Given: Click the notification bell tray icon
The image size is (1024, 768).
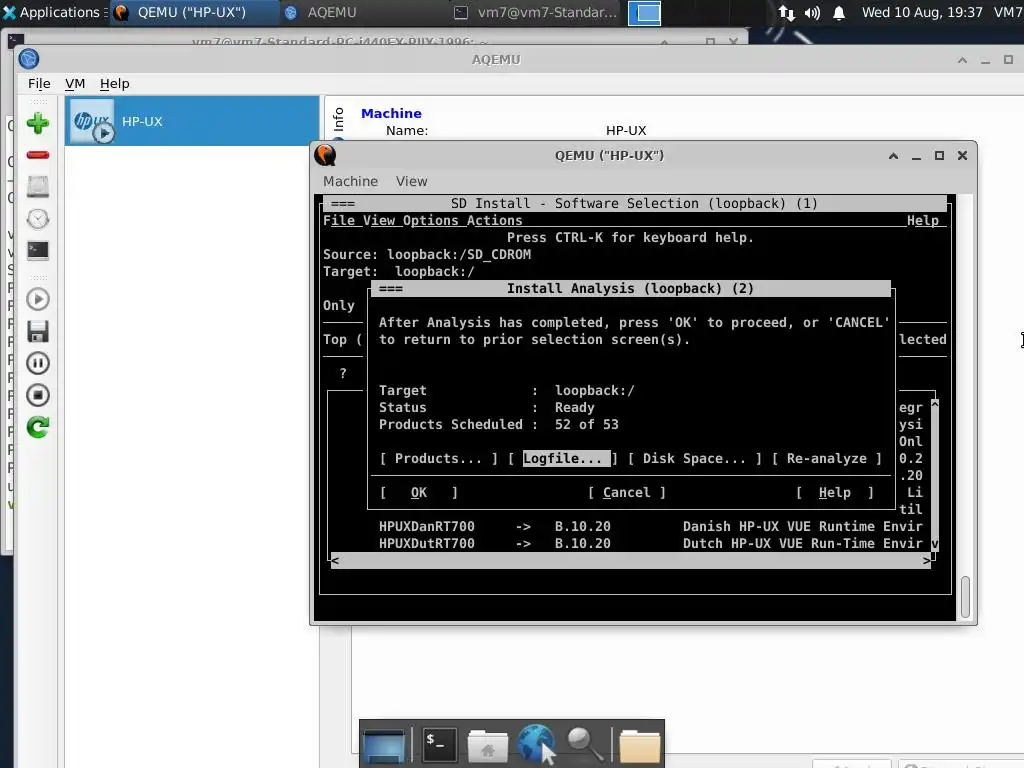Looking at the screenshot, I should point(839,12).
